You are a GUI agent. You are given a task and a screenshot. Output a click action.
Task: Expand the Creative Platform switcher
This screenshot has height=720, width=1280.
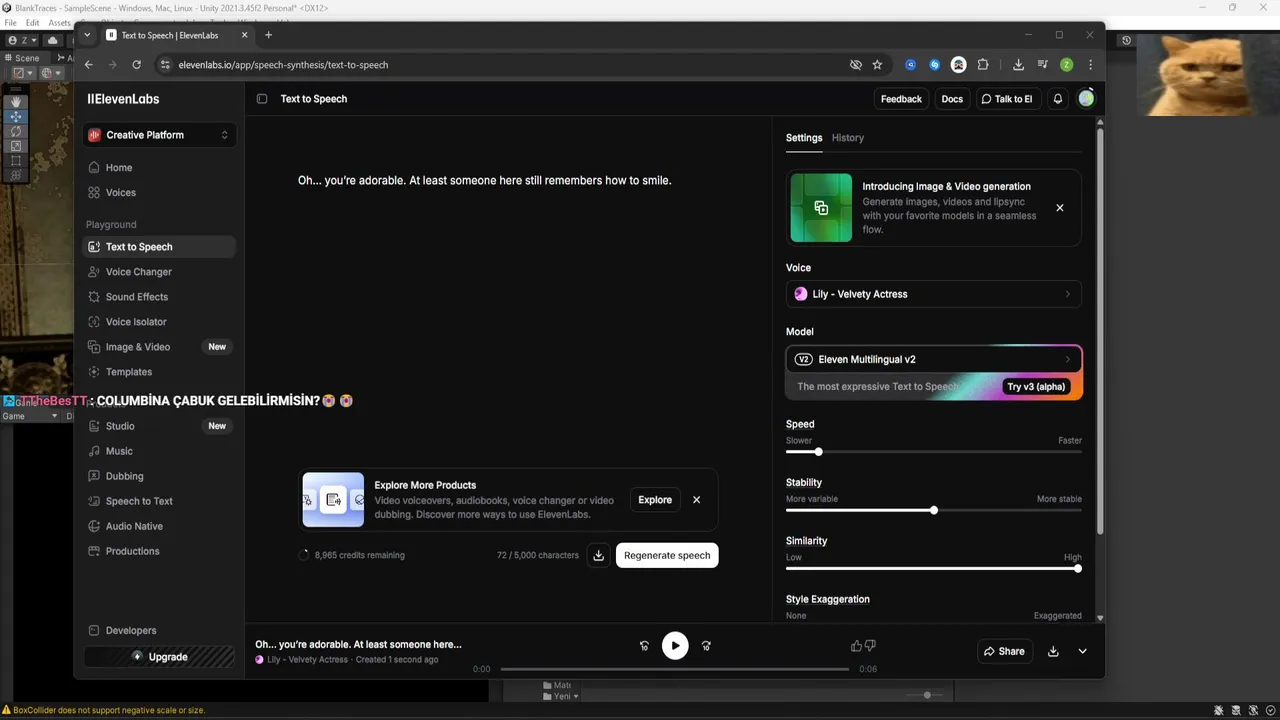tap(159, 135)
